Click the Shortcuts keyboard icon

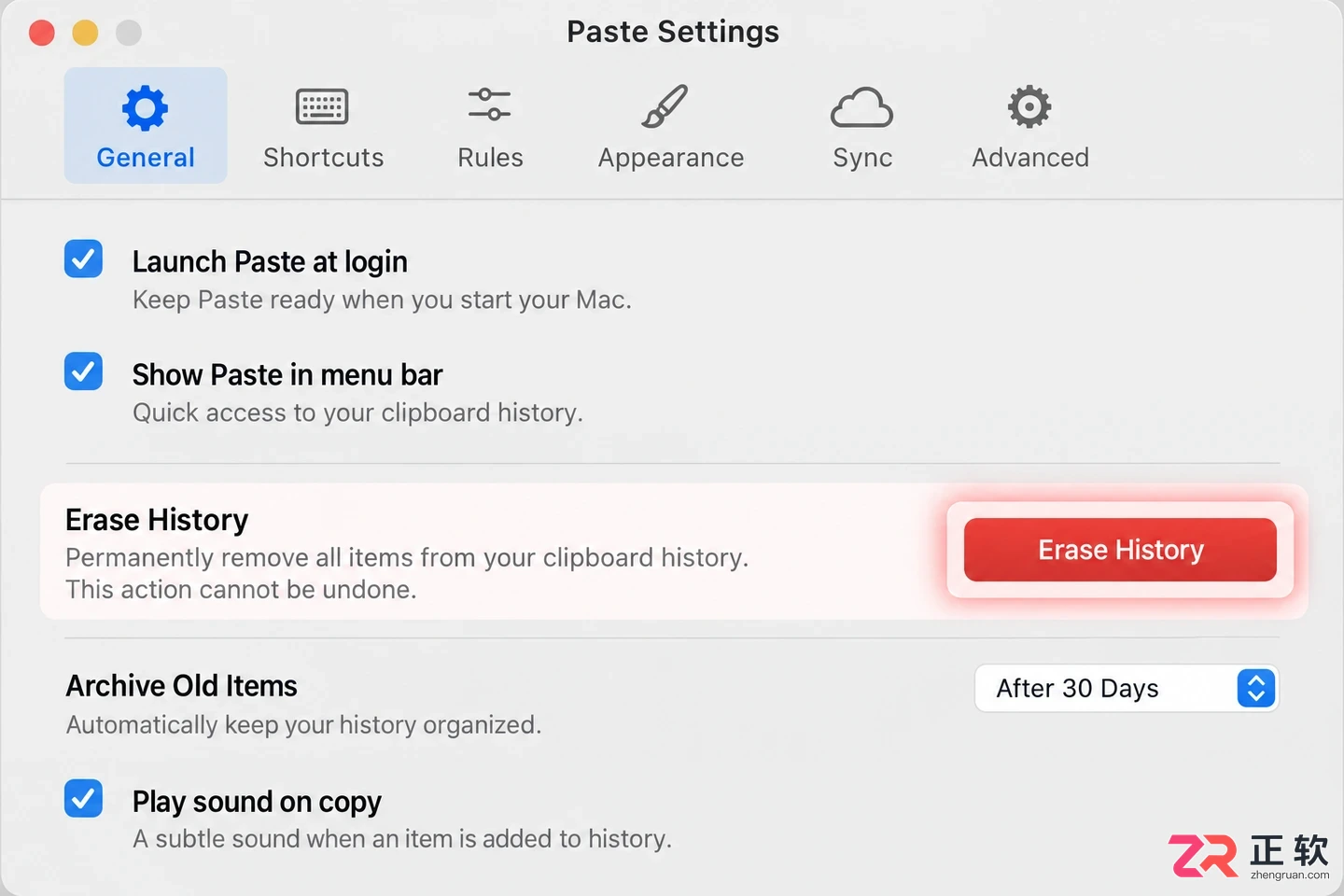(322, 107)
